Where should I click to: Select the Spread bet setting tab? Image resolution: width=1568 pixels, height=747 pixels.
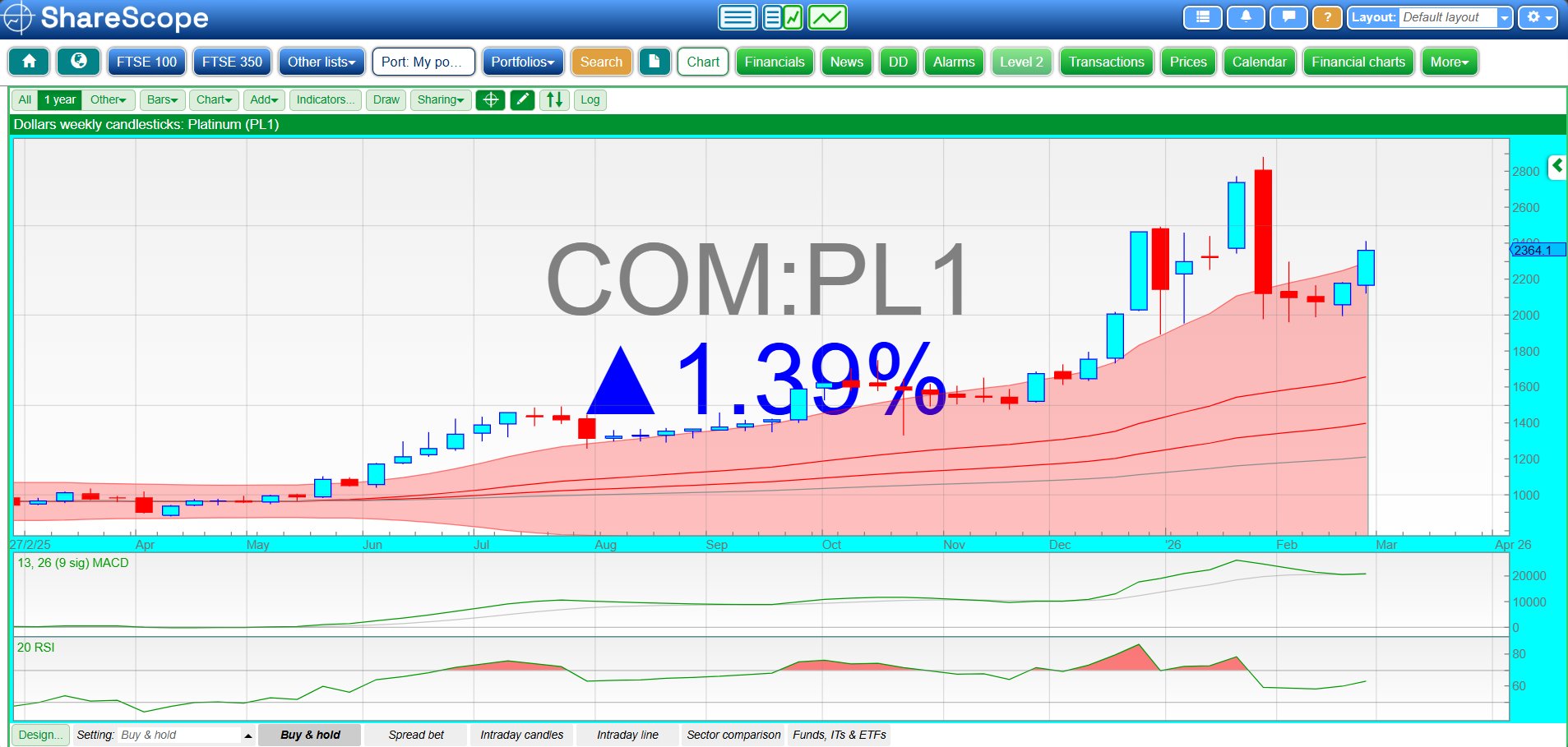(x=416, y=735)
